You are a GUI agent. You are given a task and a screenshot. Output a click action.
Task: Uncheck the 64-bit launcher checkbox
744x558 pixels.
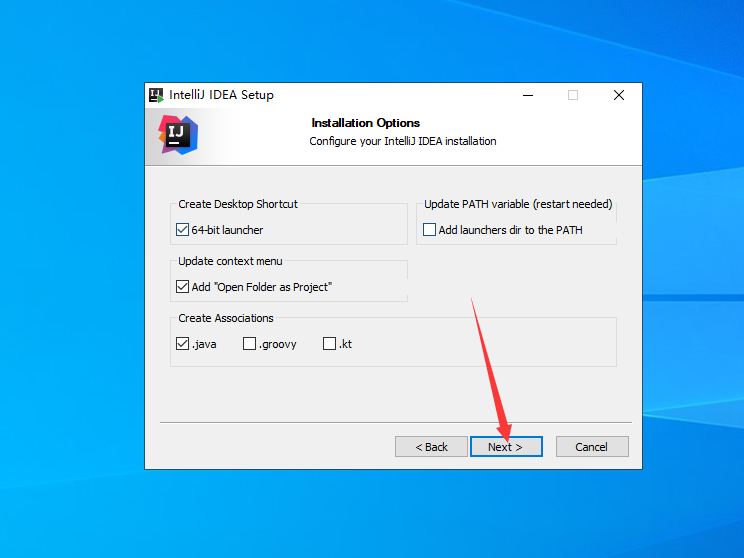click(x=182, y=230)
